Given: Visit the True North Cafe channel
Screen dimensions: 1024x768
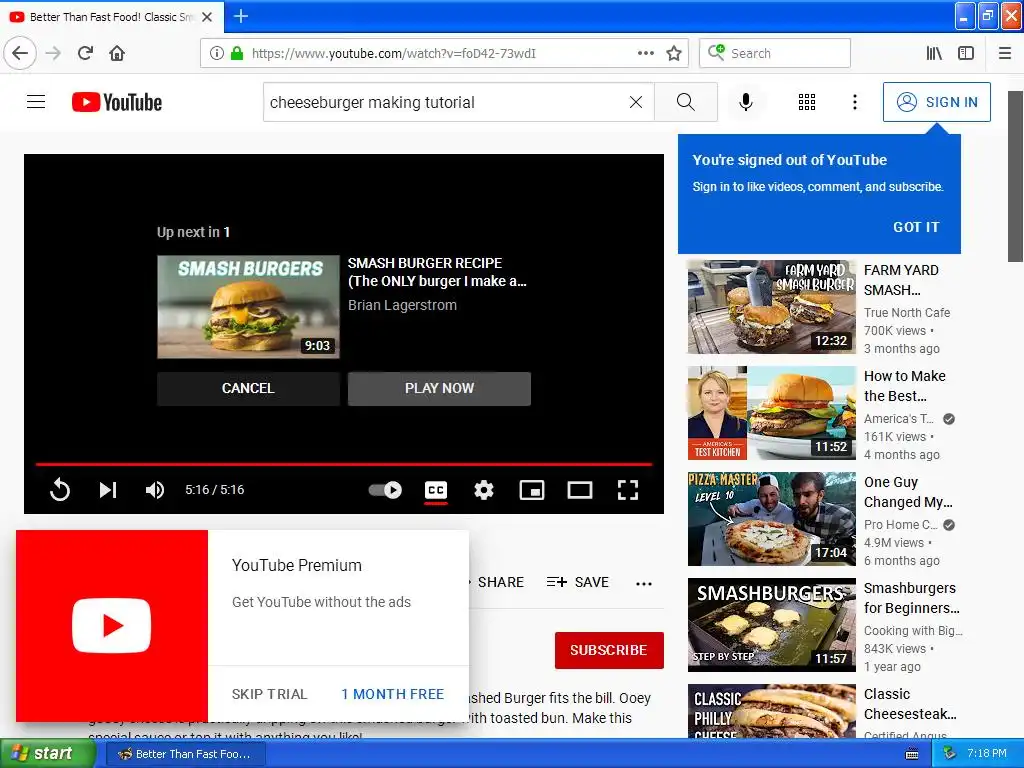Looking at the screenshot, I should tap(906, 313).
